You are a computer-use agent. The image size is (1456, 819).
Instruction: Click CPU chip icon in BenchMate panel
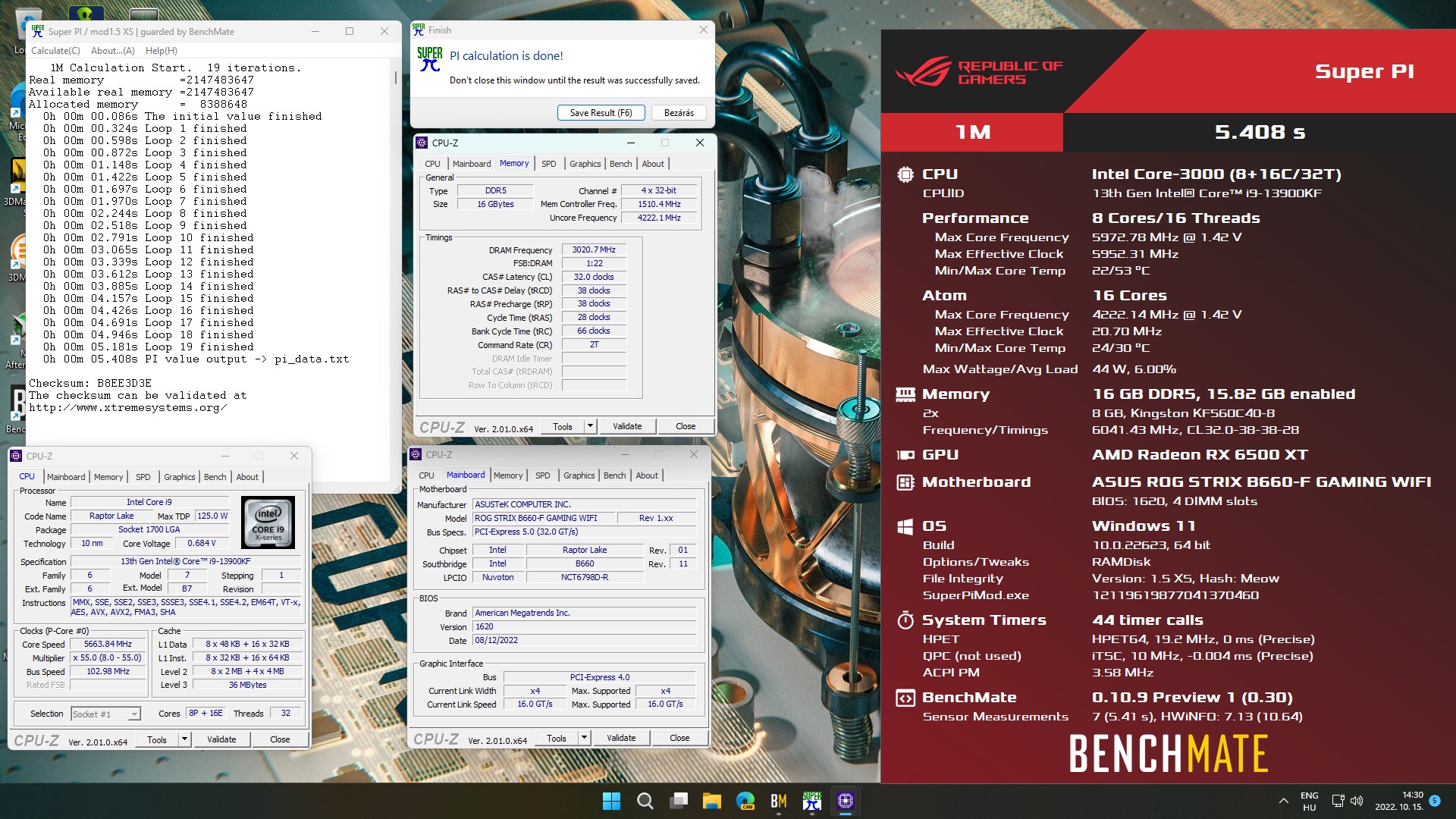[x=905, y=174]
